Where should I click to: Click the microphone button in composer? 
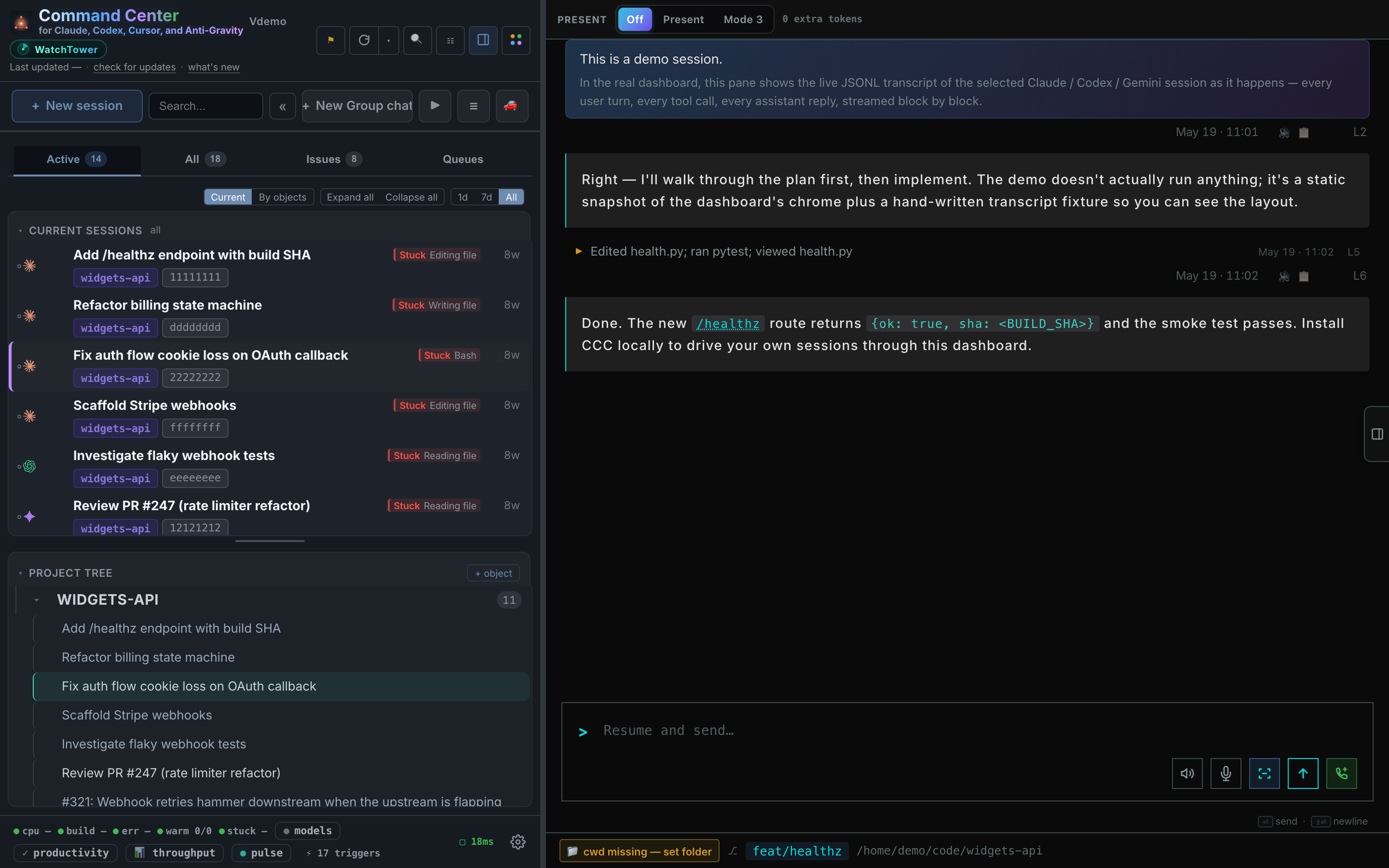pos(1226,773)
